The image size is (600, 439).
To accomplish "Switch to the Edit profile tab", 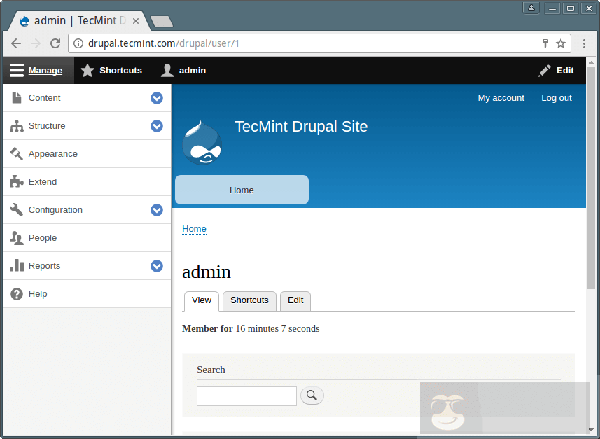I will pyautogui.click(x=295, y=301).
